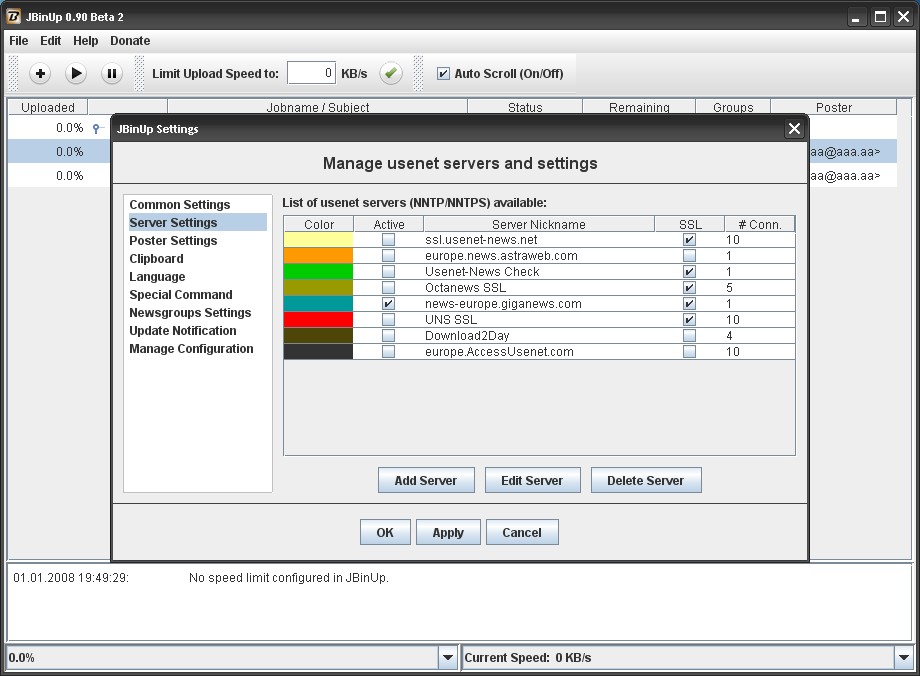Close the JBinUp Settings dialog
This screenshot has width=920, height=676.
(x=794, y=129)
